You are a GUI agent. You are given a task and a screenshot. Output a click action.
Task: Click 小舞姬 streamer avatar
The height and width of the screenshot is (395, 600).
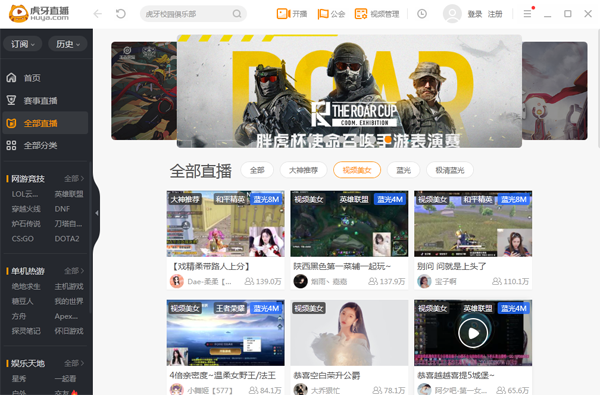177,390
